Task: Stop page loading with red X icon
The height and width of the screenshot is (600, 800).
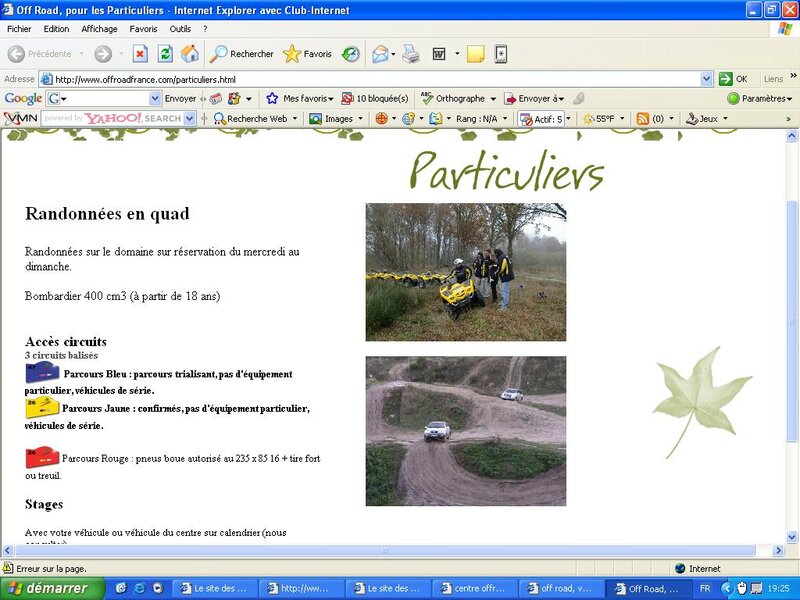Action: (x=140, y=54)
